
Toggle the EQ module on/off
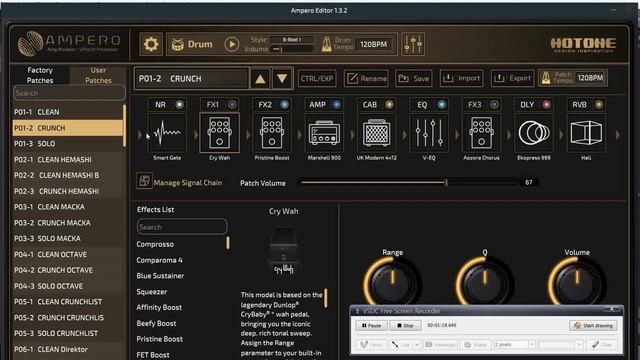(x=441, y=104)
